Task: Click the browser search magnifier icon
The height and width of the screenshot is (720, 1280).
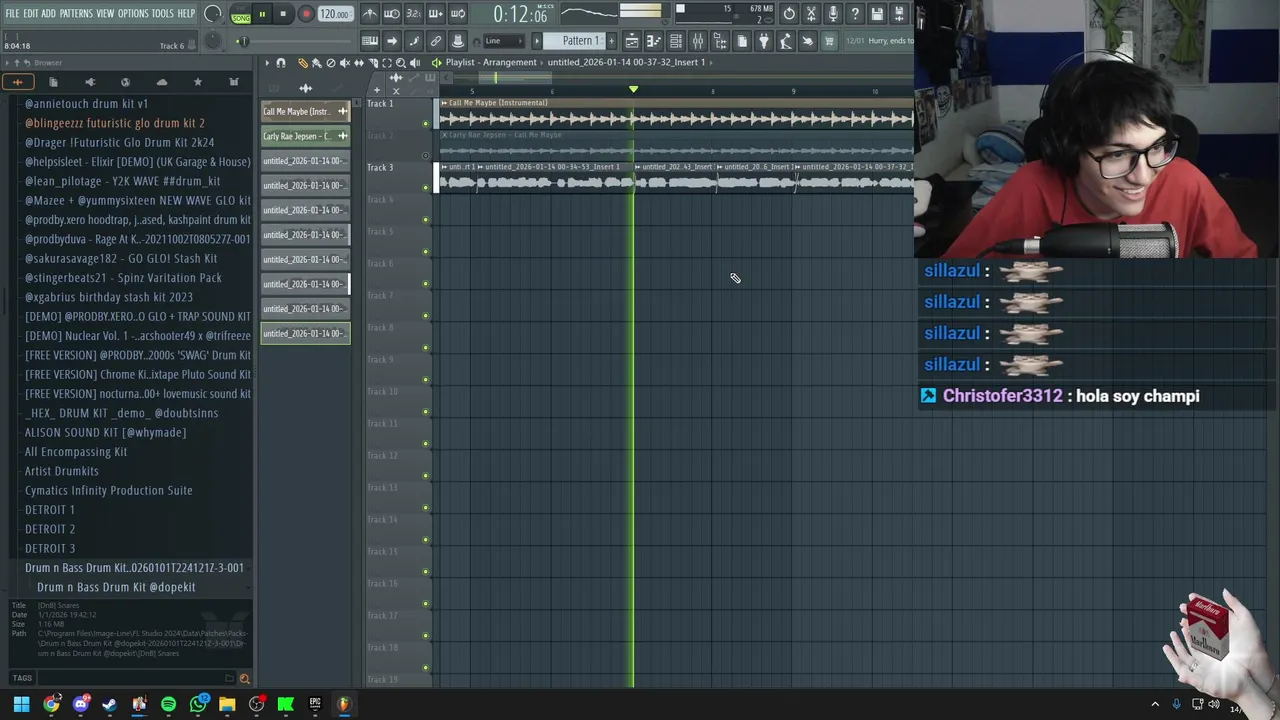Action: [244, 679]
